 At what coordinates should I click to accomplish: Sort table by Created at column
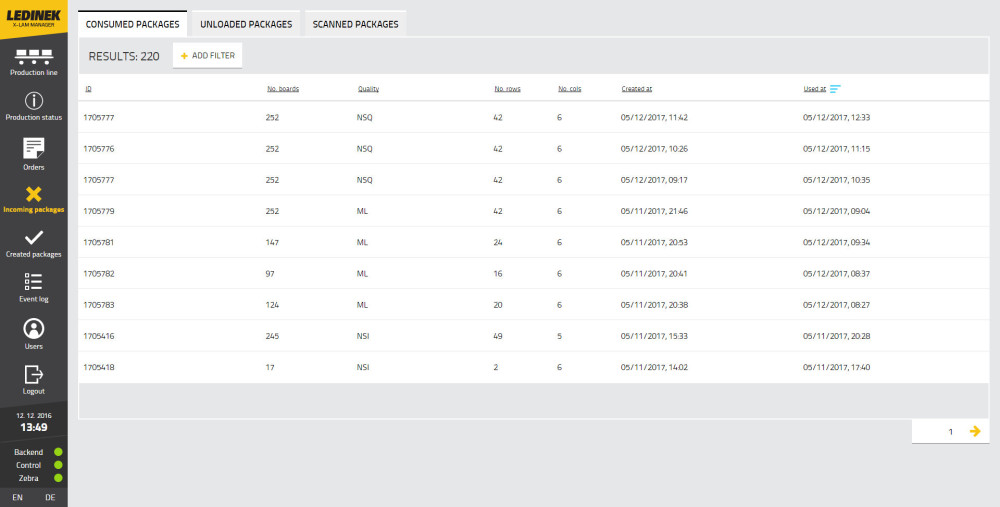636,89
